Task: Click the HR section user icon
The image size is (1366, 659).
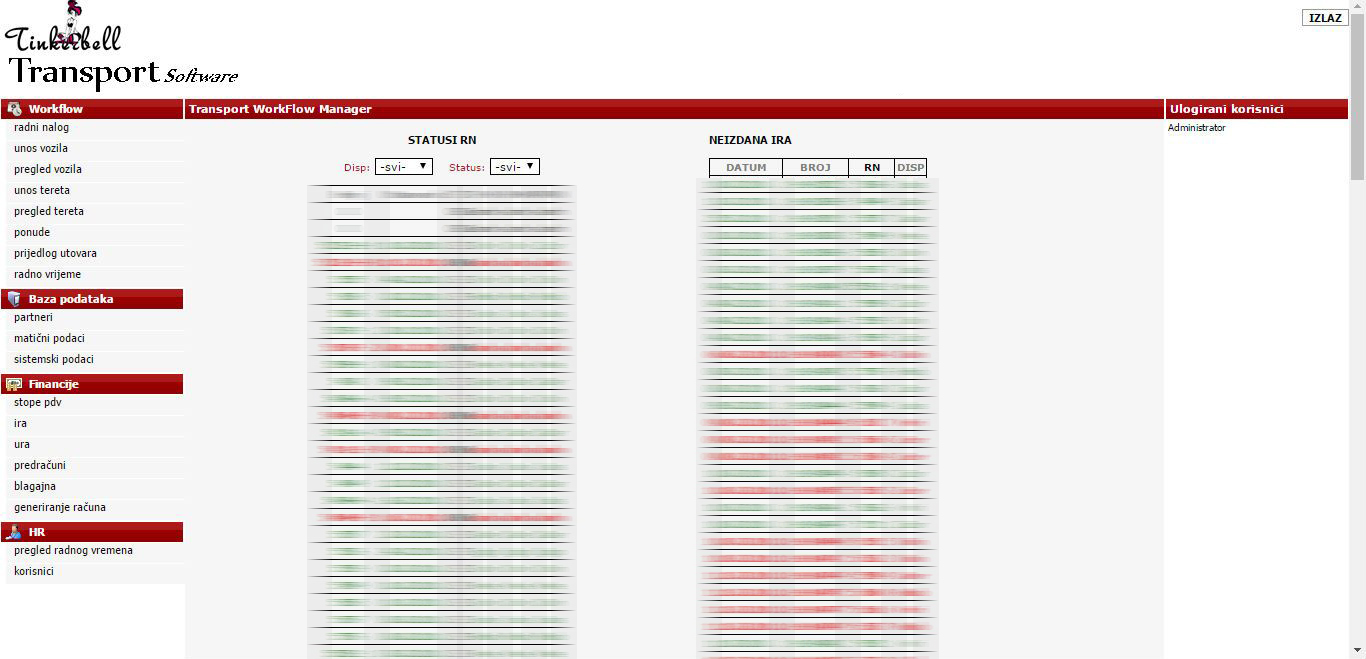Action: [x=14, y=532]
